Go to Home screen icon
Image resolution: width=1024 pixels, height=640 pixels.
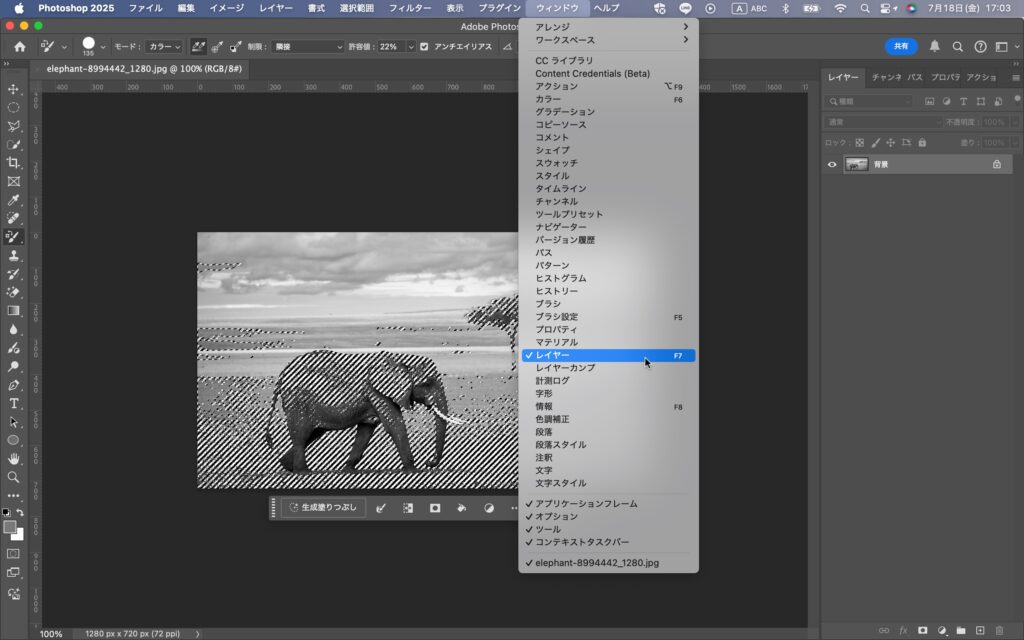pos(20,47)
